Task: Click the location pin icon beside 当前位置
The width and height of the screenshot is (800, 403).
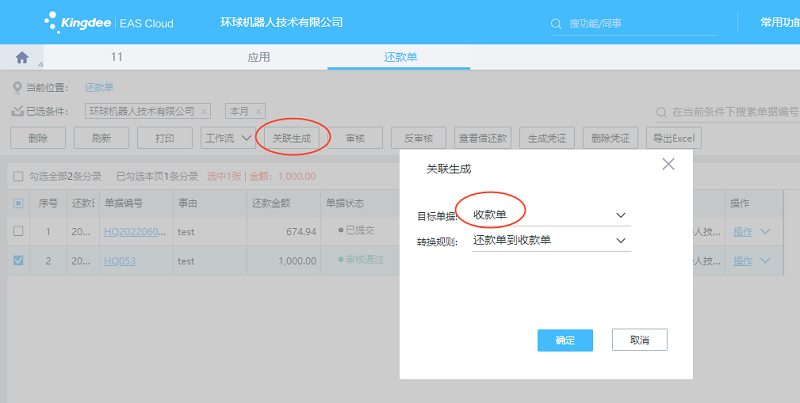Action: click(x=17, y=88)
